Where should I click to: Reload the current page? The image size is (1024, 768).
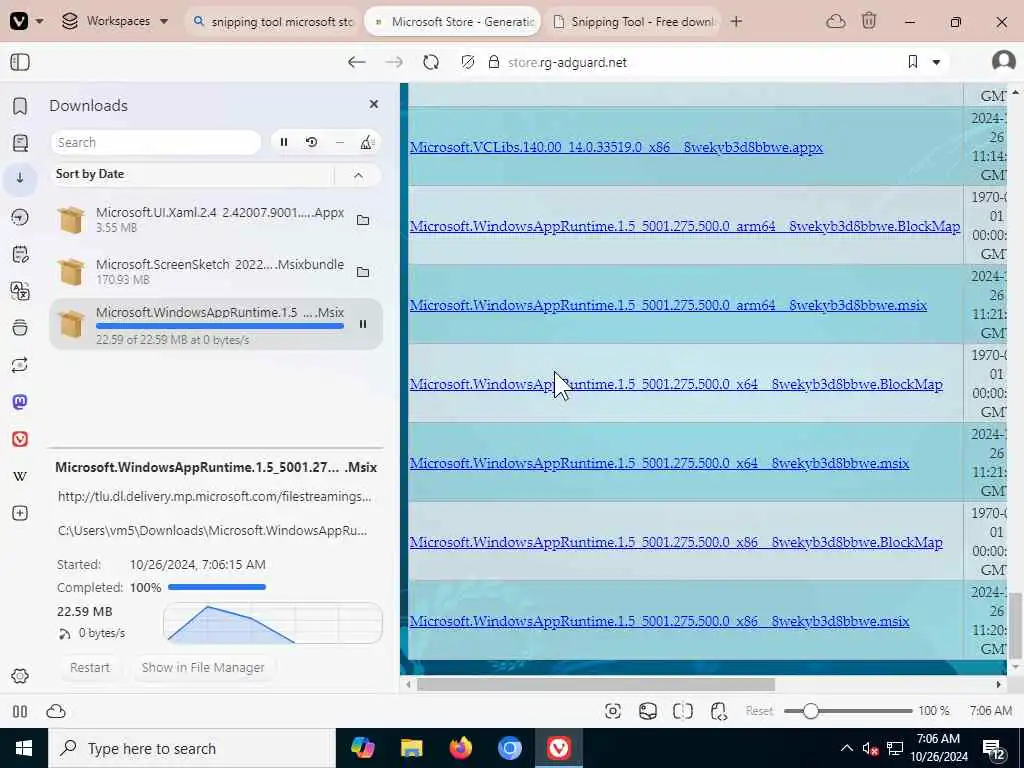(431, 62)
